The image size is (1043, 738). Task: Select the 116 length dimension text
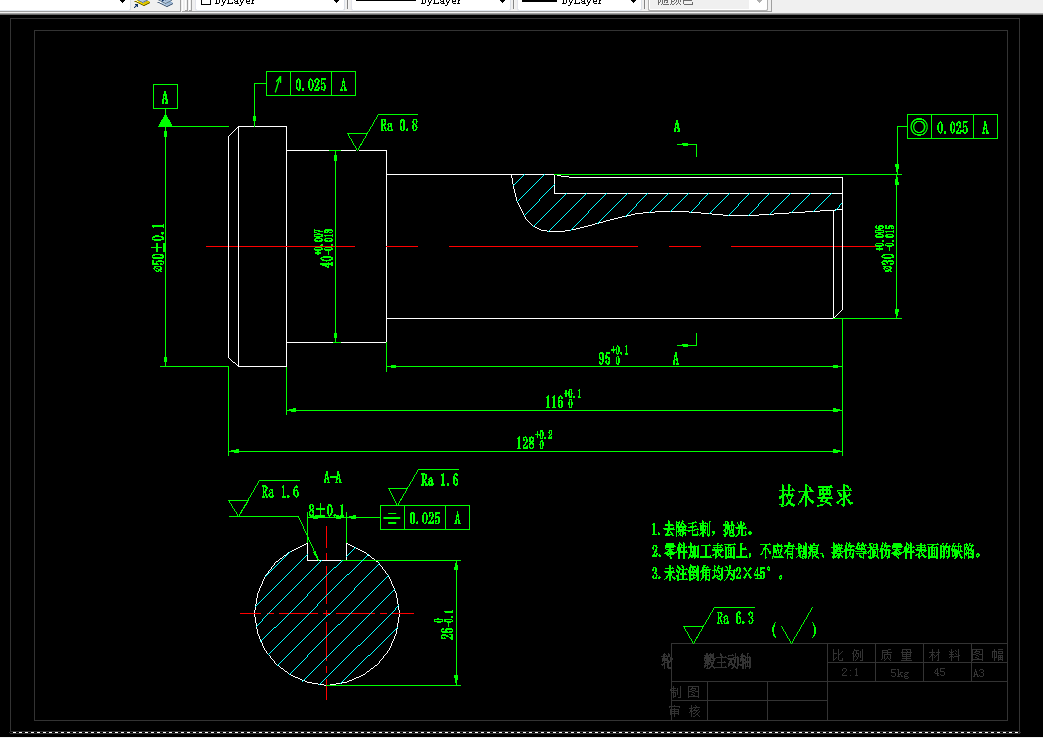pyautogui.click(x=563, y=399)
